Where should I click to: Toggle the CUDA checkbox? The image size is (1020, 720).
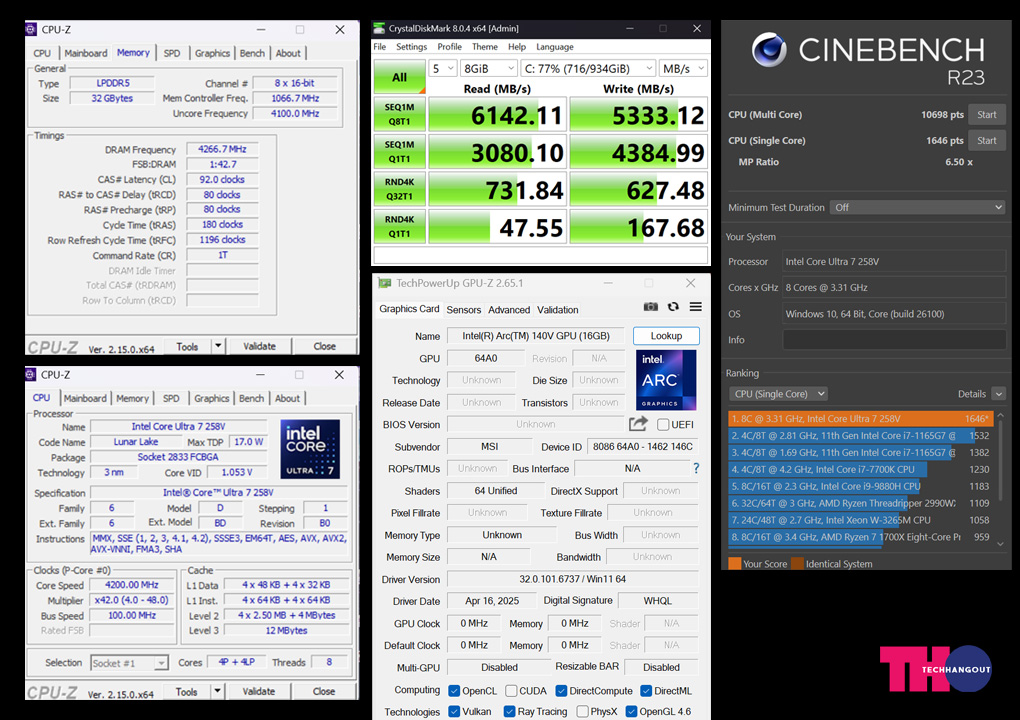(x=511, y=691)
